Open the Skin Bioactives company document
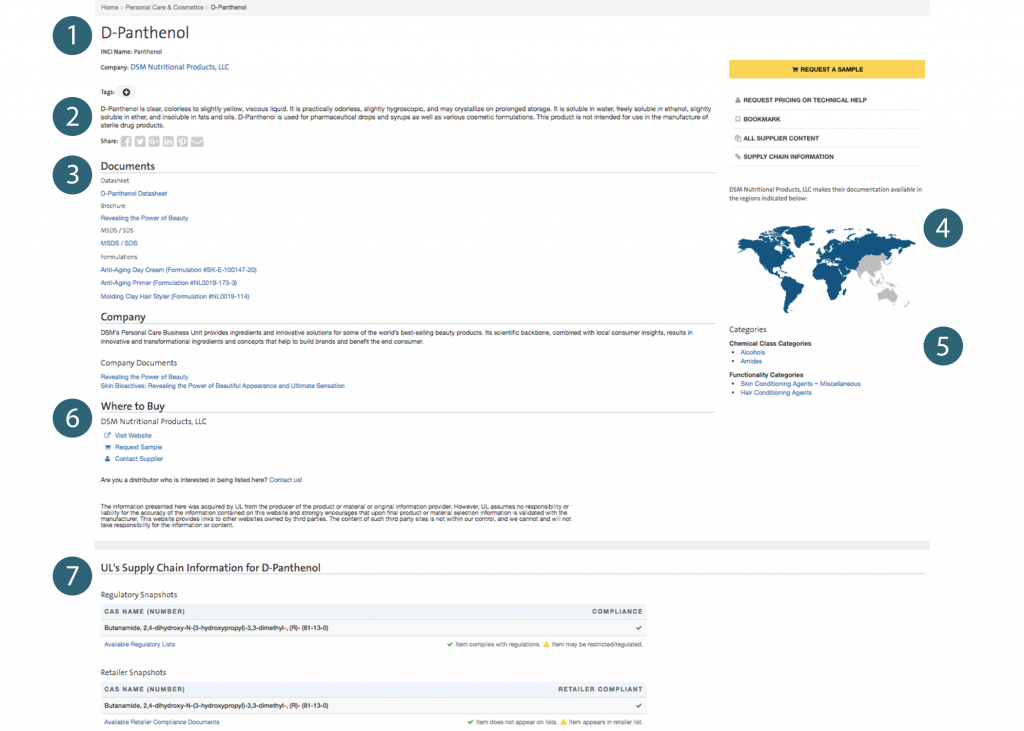Viewport: 1024px width, 731px height. (223, 386)
